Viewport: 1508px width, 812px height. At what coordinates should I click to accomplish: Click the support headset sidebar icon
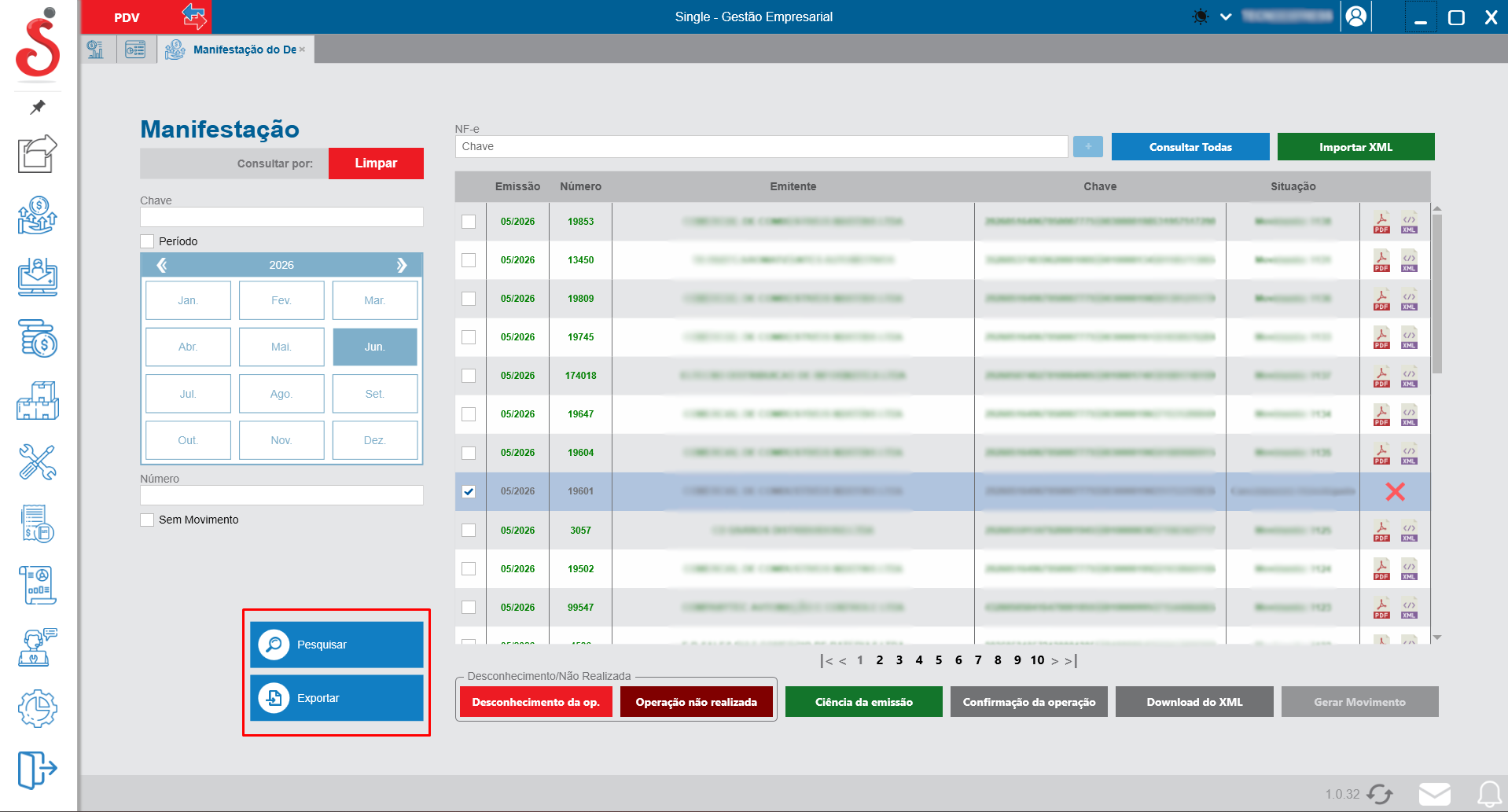[38, 648]
